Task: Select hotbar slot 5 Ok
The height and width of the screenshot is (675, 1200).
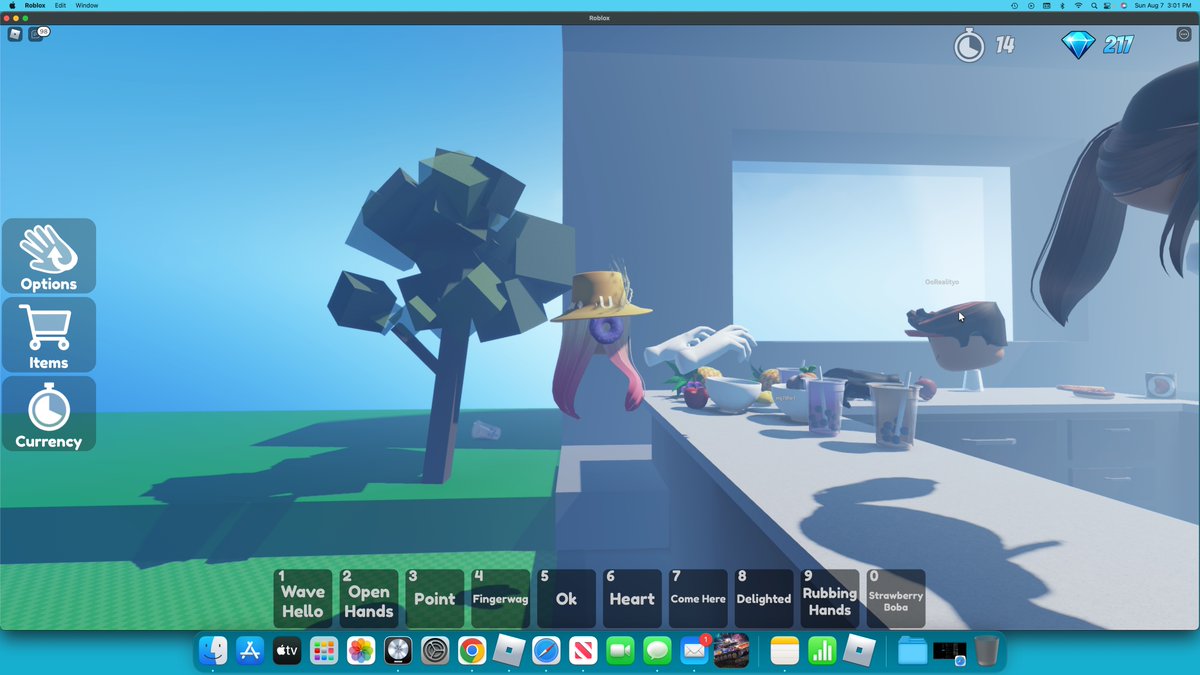Action: click(566, 598)
